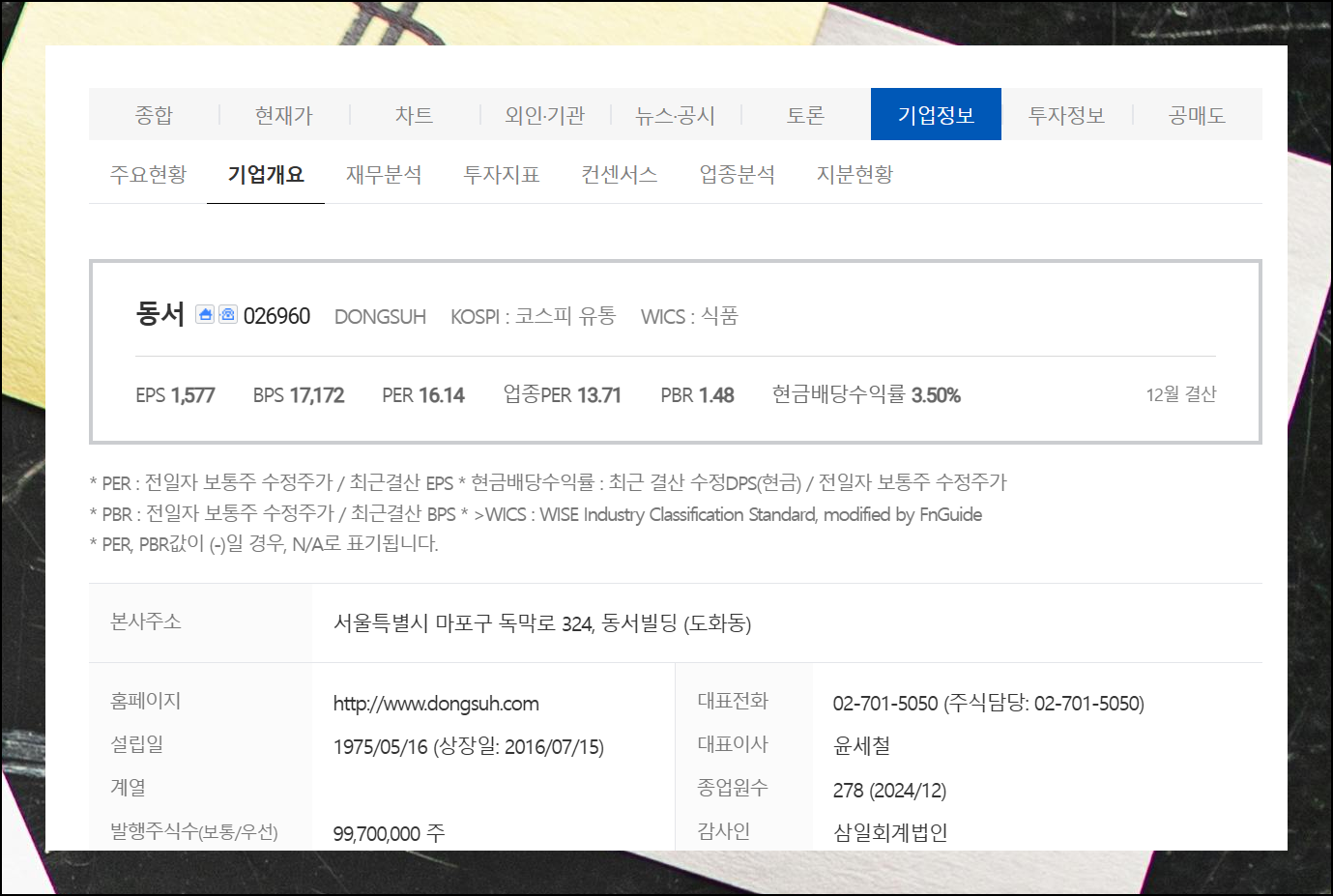Click the 종업원수 label

tap(733, 788)
